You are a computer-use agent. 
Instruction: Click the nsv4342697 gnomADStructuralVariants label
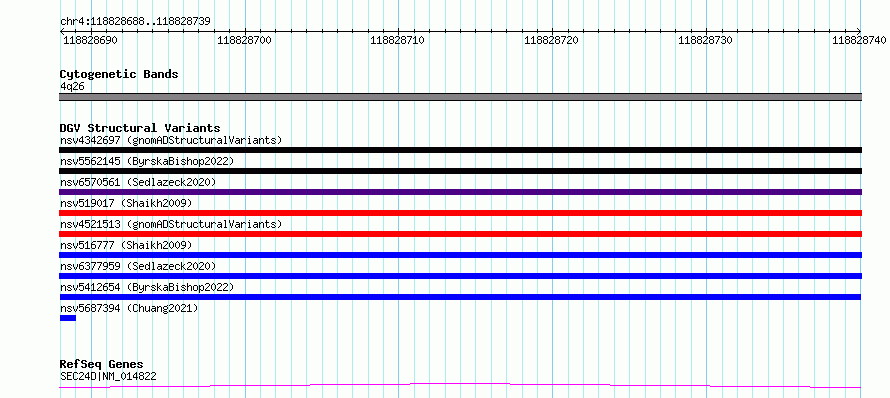(x=171, y=140)
